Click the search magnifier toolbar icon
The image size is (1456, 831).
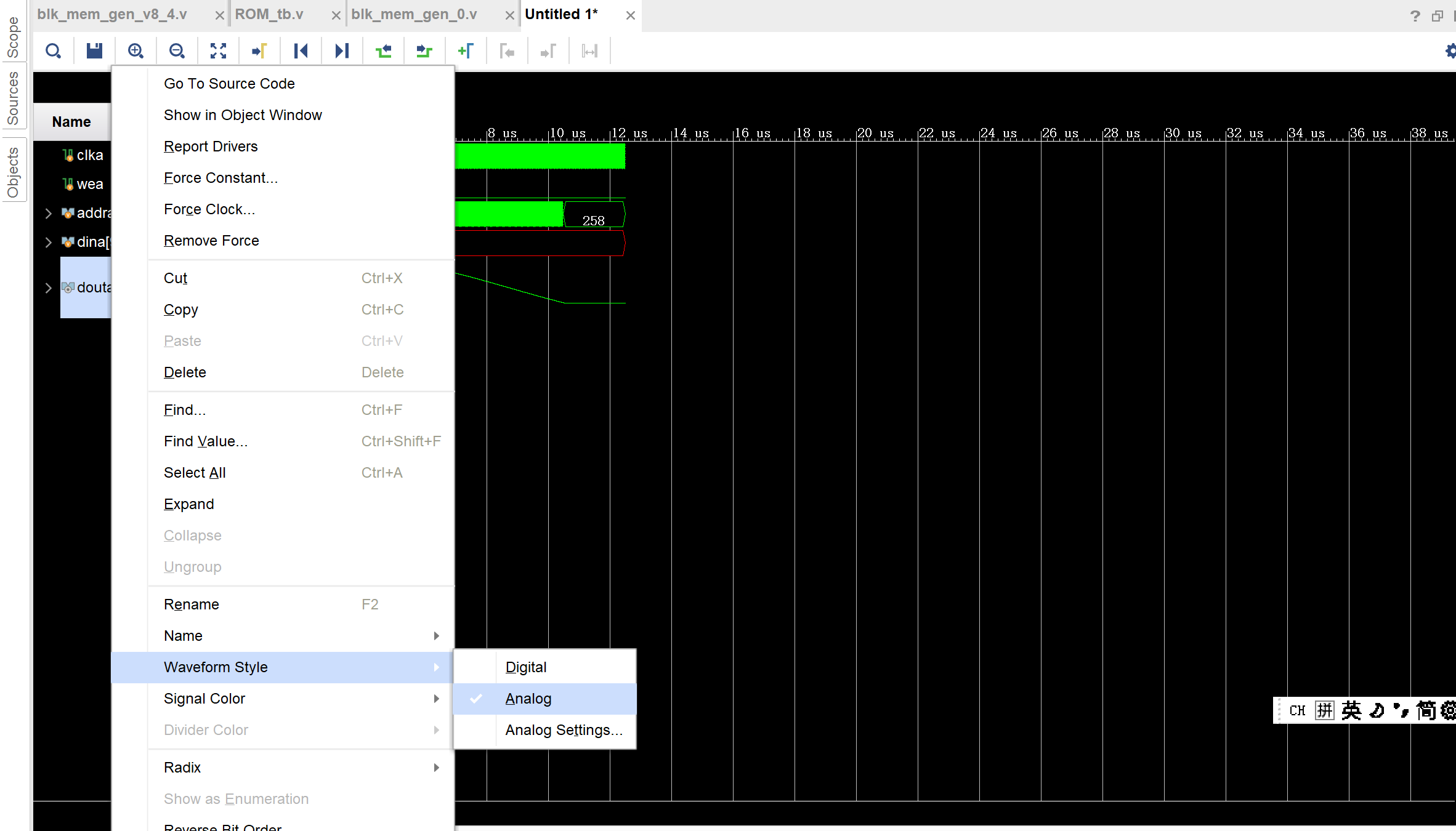click(54, 51)
